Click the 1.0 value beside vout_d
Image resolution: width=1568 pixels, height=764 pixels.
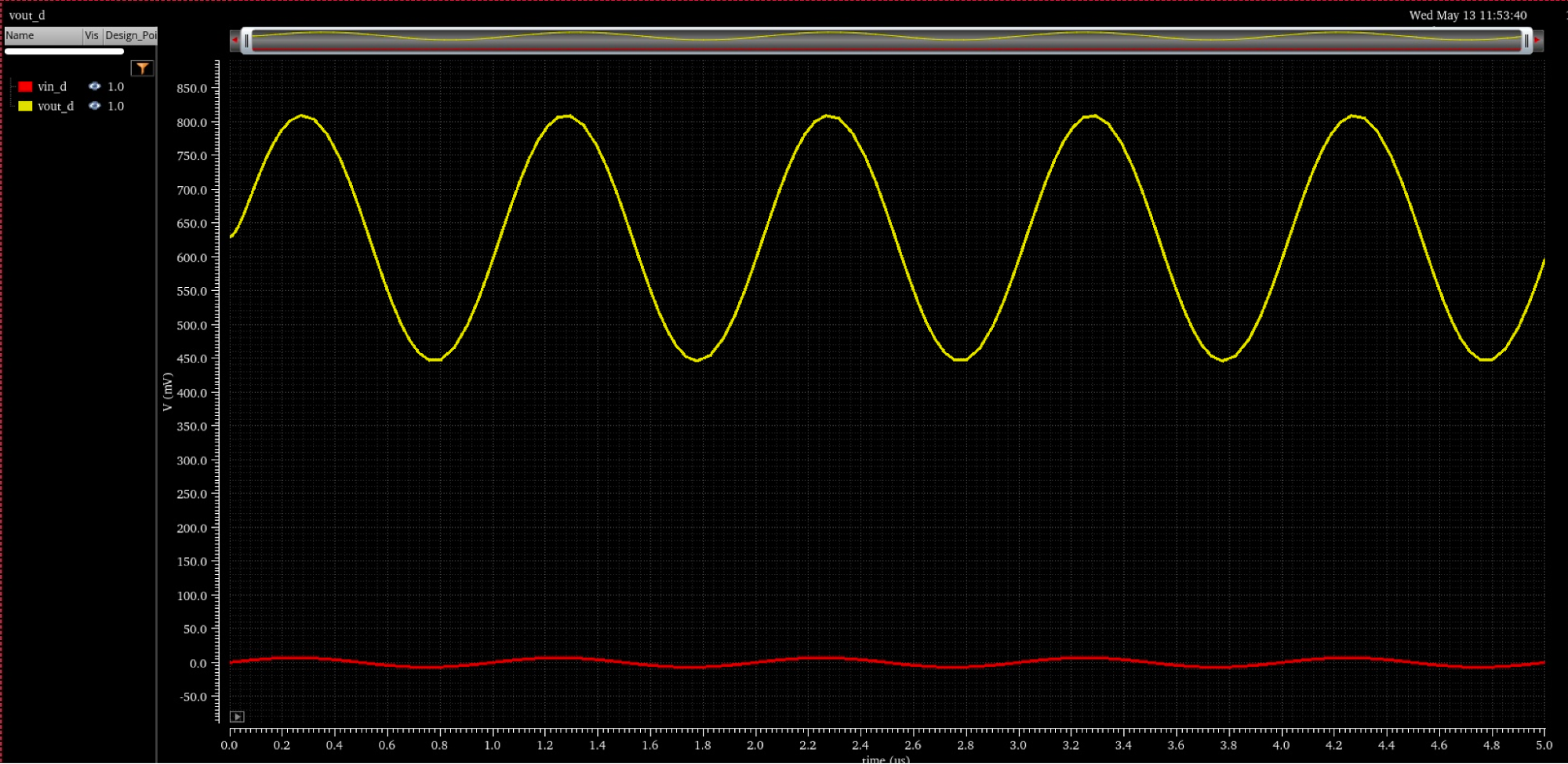click(x=116, y=106)
